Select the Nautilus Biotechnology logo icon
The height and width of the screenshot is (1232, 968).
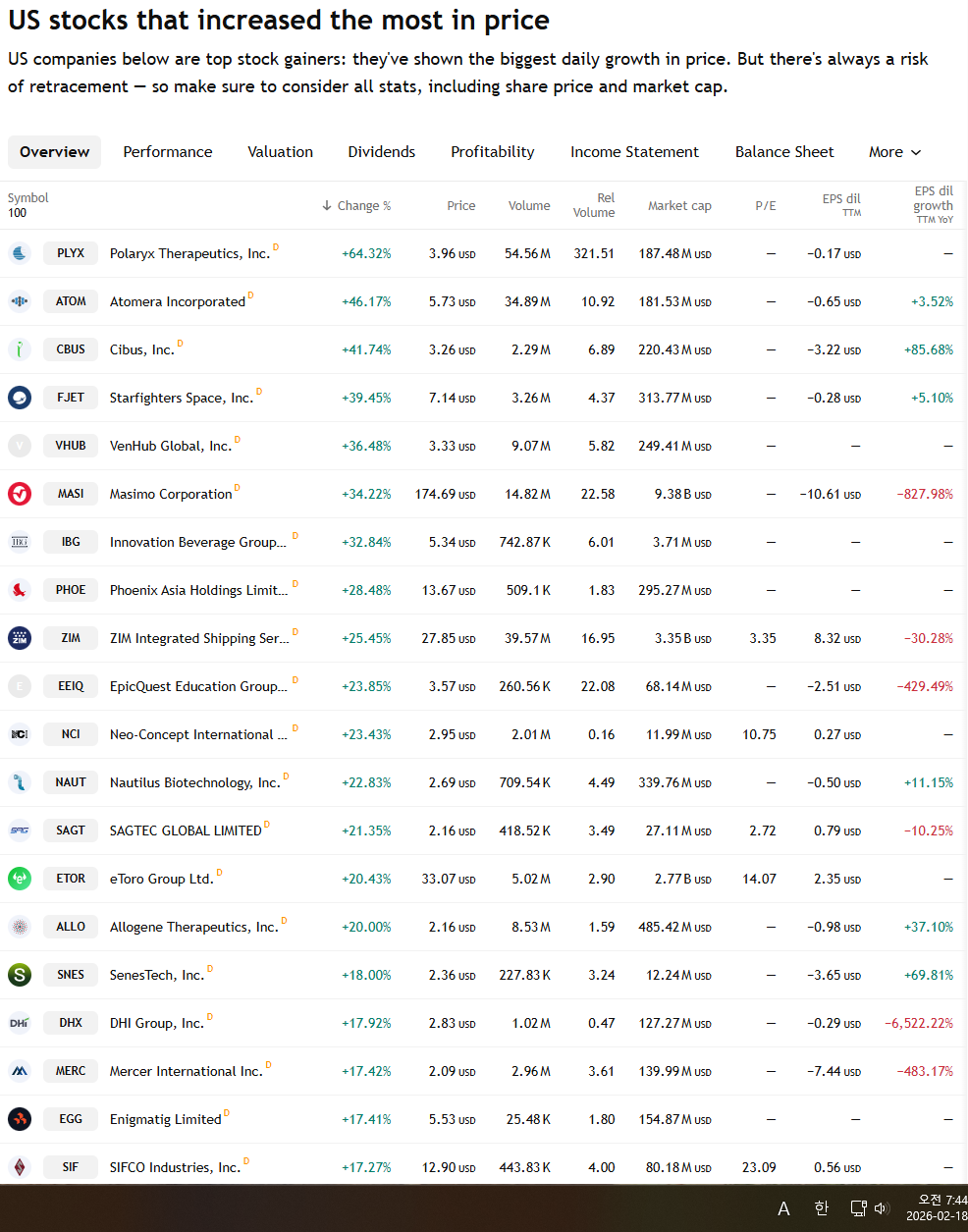point(20,782)
